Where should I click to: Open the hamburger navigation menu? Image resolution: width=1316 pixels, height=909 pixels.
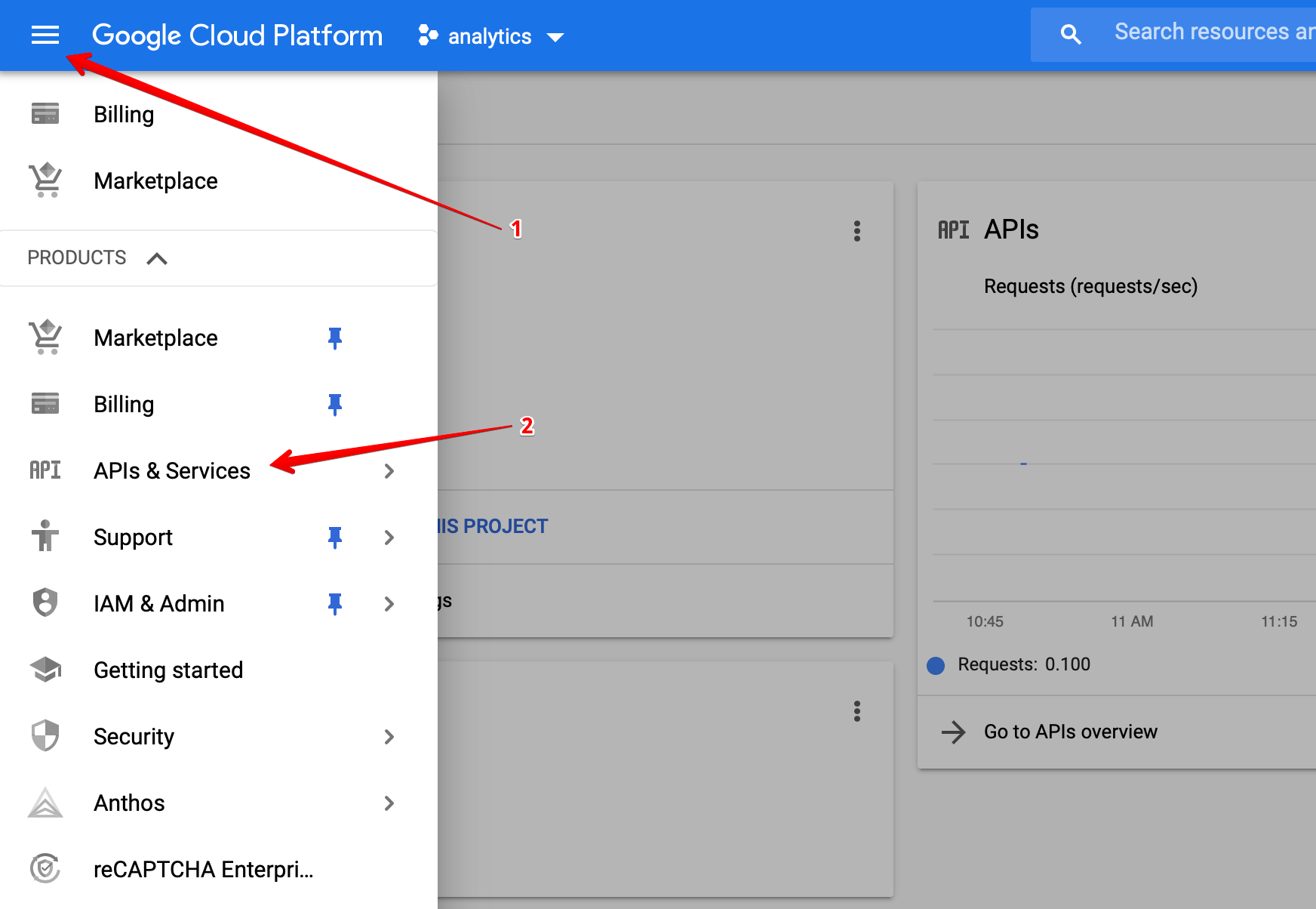[x=45, y=35]
